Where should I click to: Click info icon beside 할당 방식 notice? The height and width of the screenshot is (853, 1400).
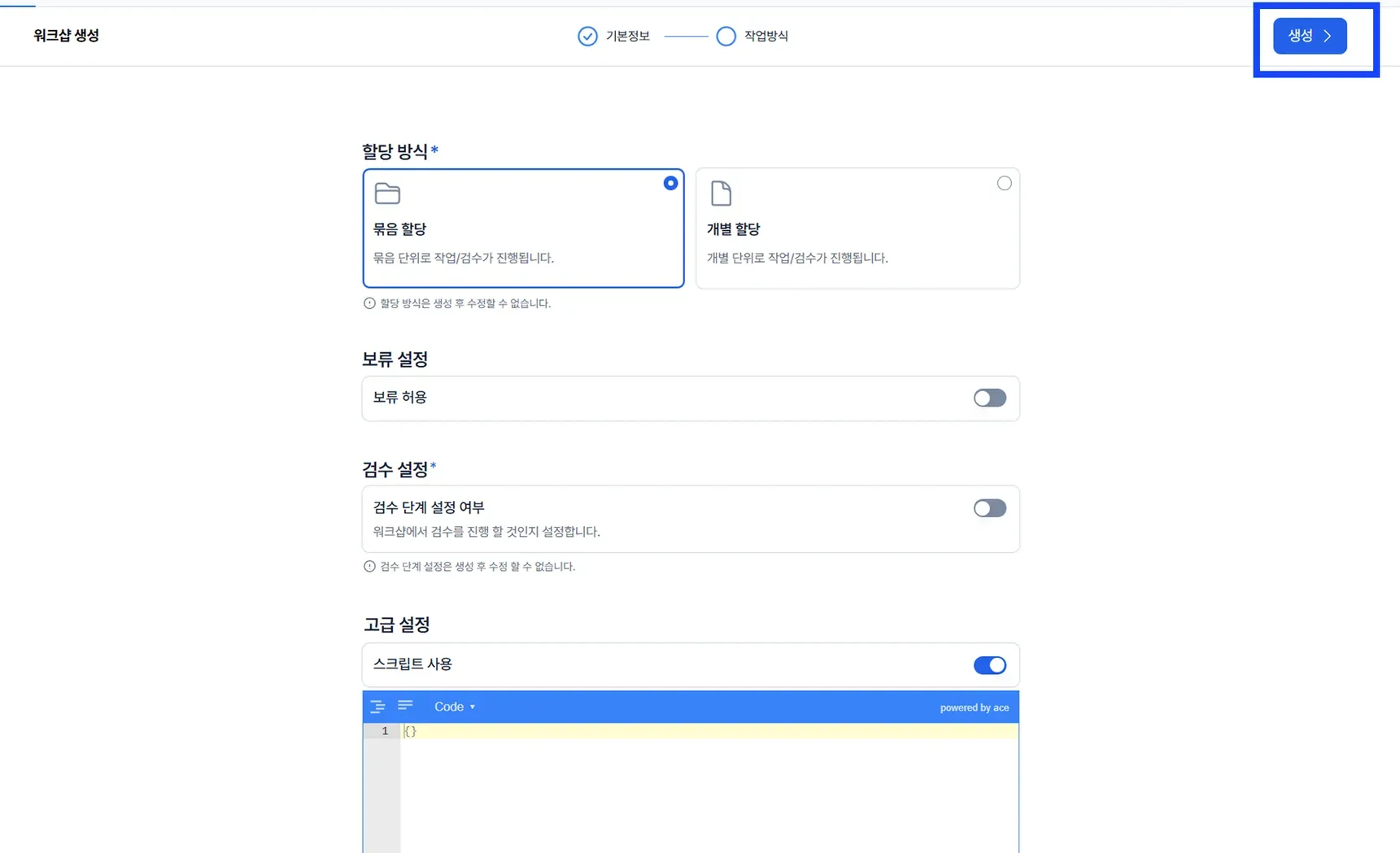coord(369,303)
